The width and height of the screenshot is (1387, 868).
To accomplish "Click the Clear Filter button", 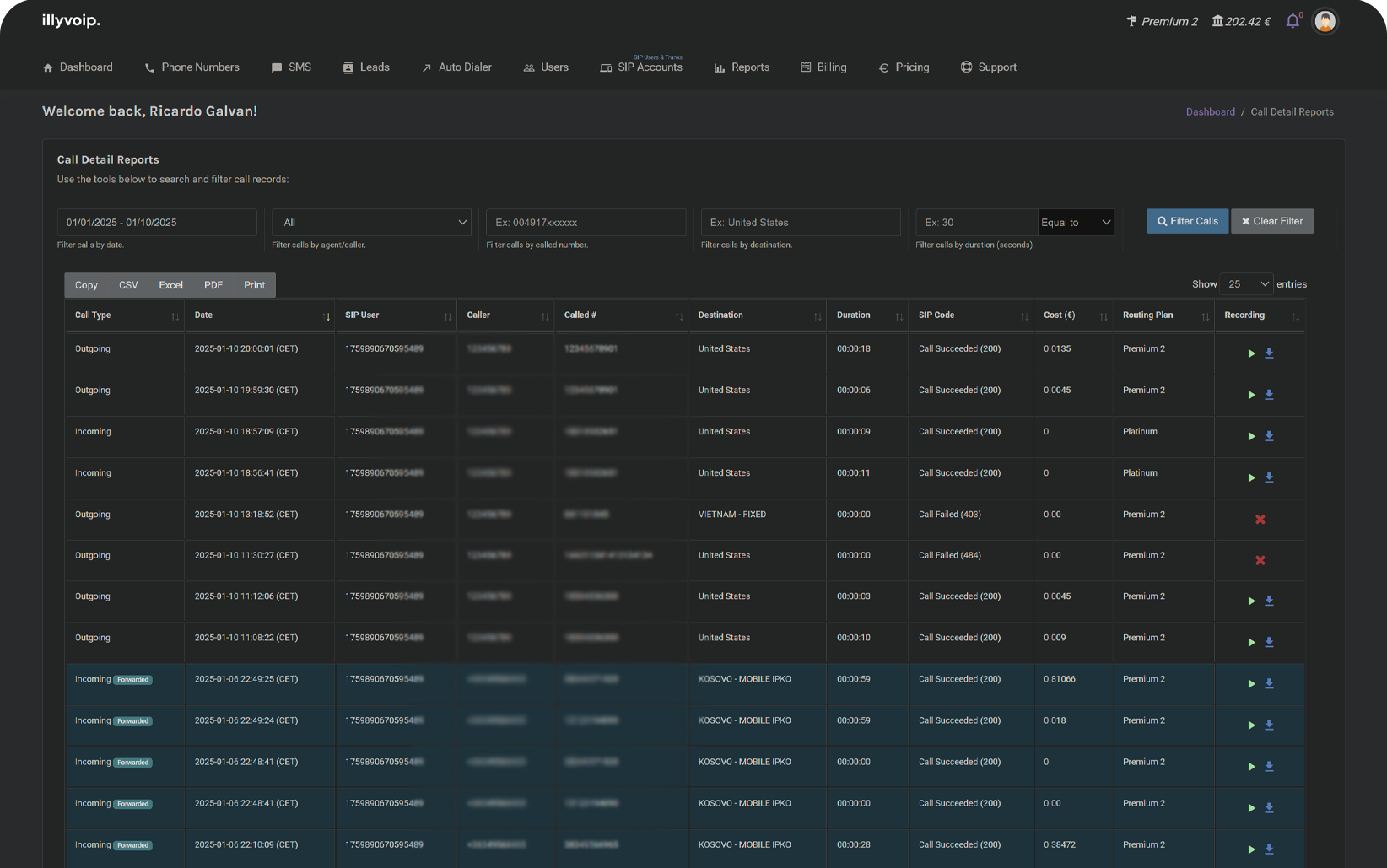I will 1272,221.
